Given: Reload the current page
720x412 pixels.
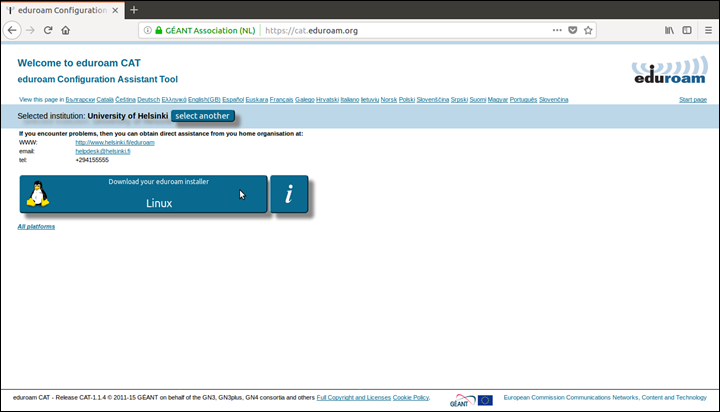Looking at the screenshot, I should 48,30.
